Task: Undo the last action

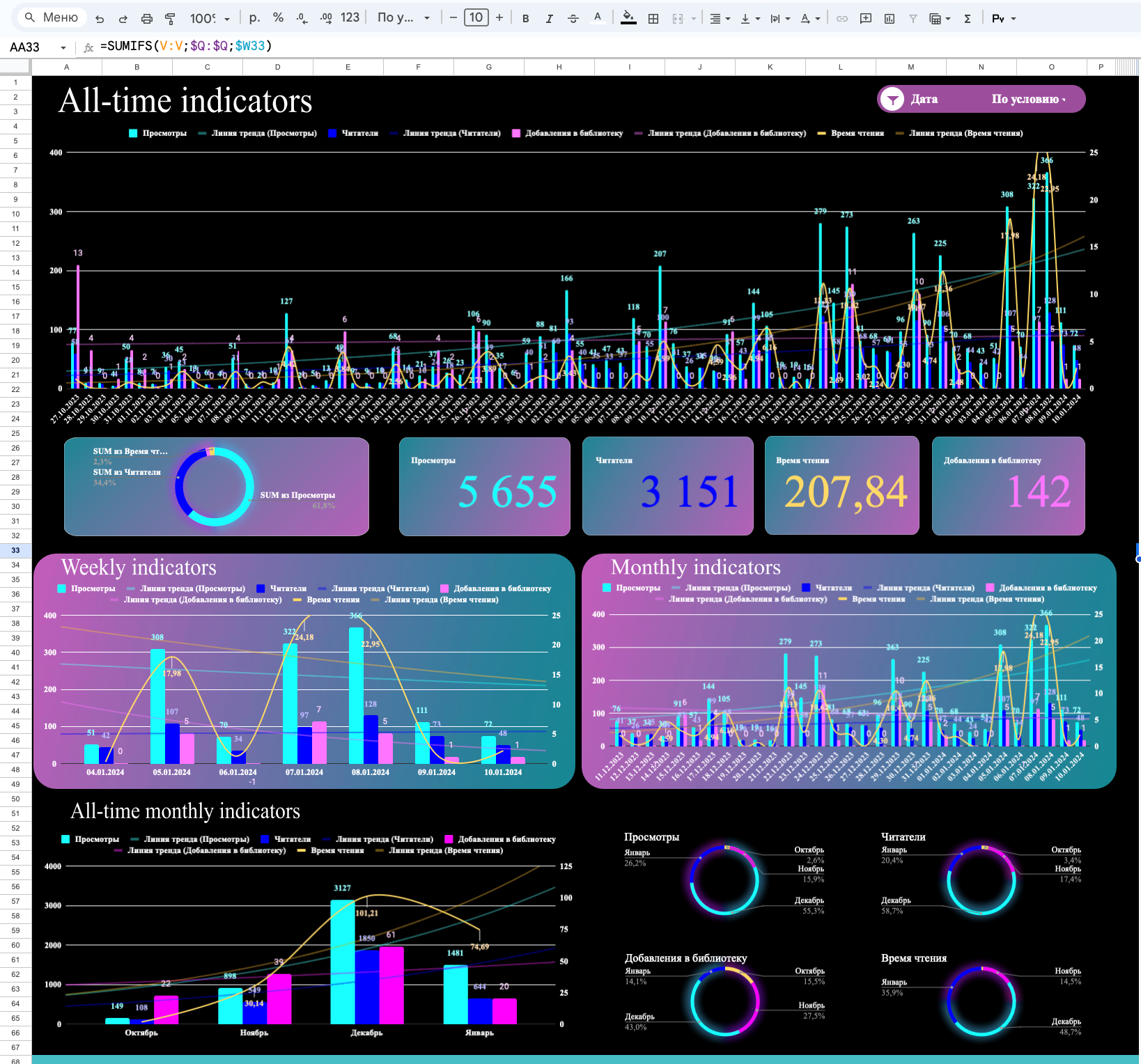Action: point(100,19)
